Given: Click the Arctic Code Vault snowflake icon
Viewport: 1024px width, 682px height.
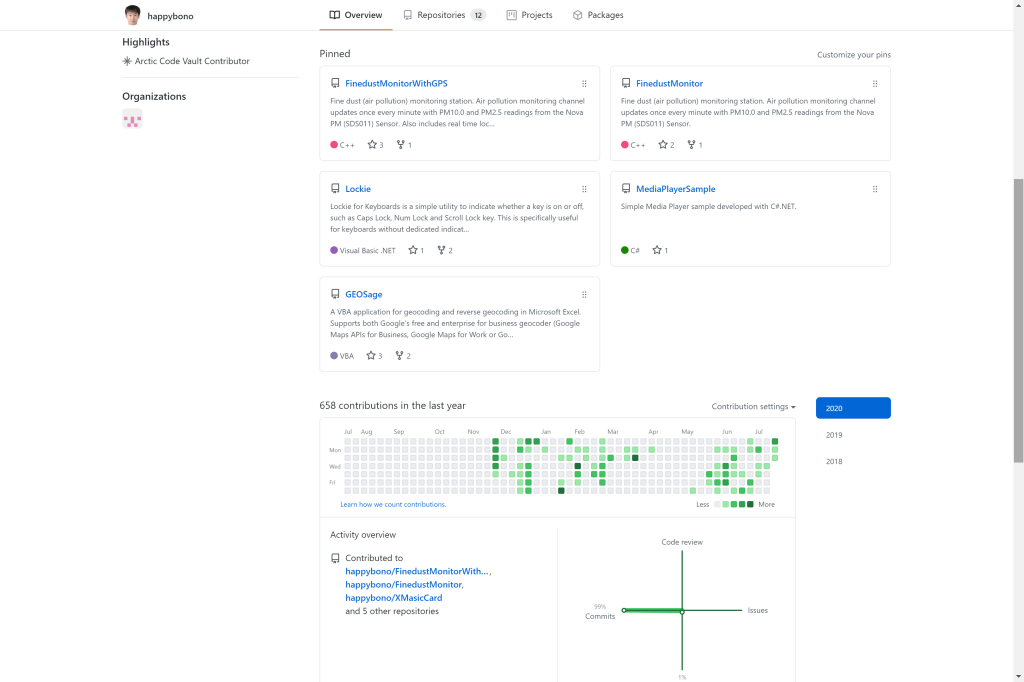Looking at the screenshot, I should click(127, 61).
